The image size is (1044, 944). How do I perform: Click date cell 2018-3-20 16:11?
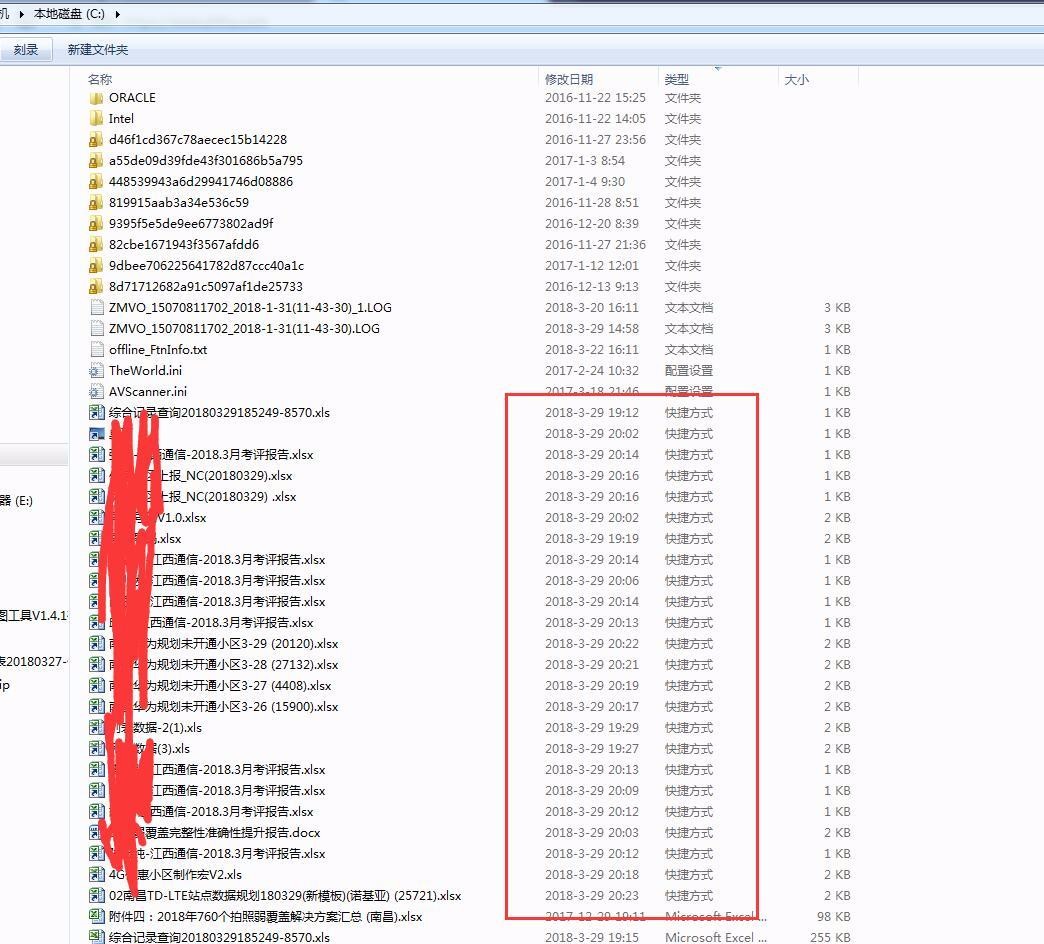pos(591,308)
